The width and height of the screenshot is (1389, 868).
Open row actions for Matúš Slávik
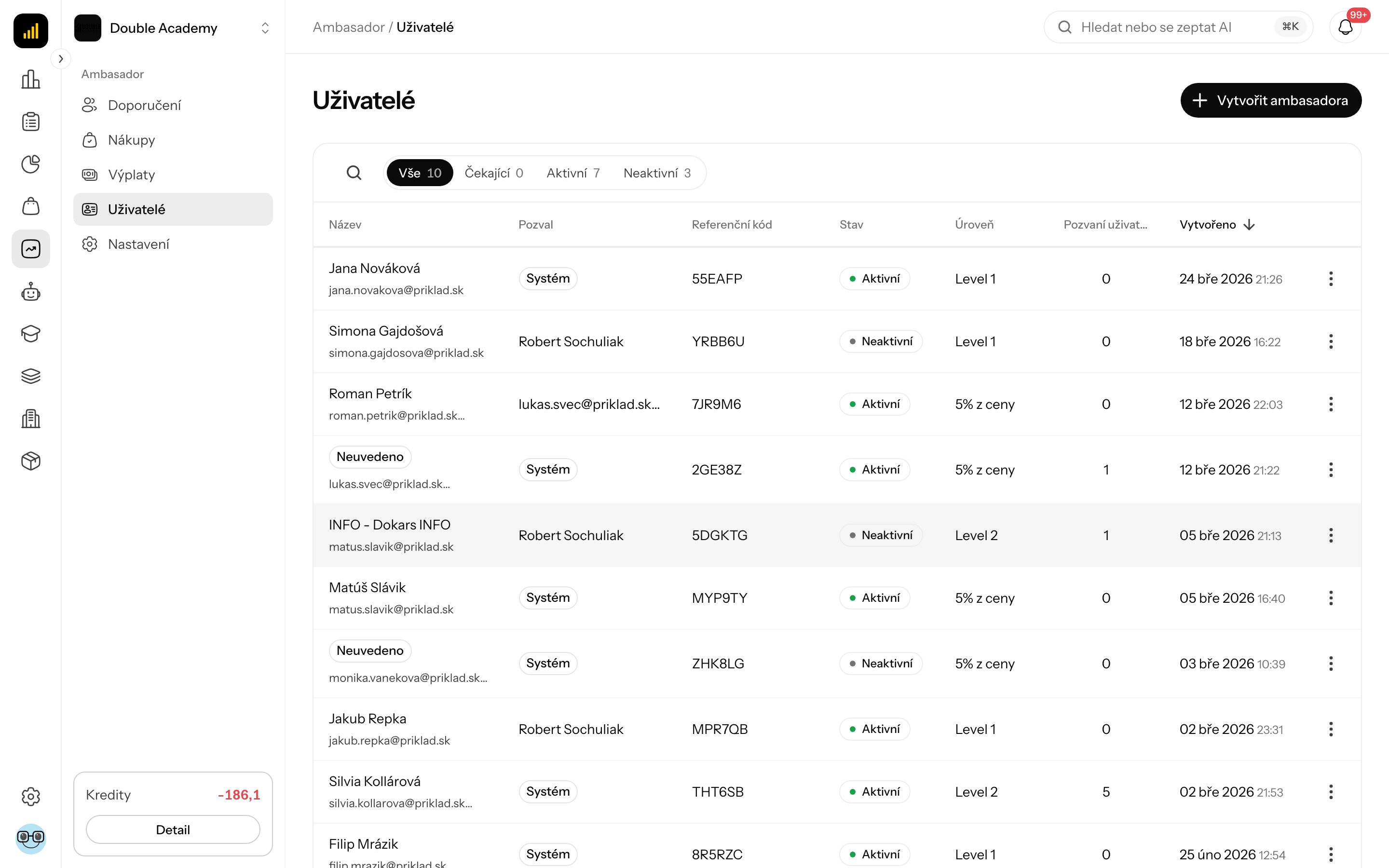coord(1331,597)
